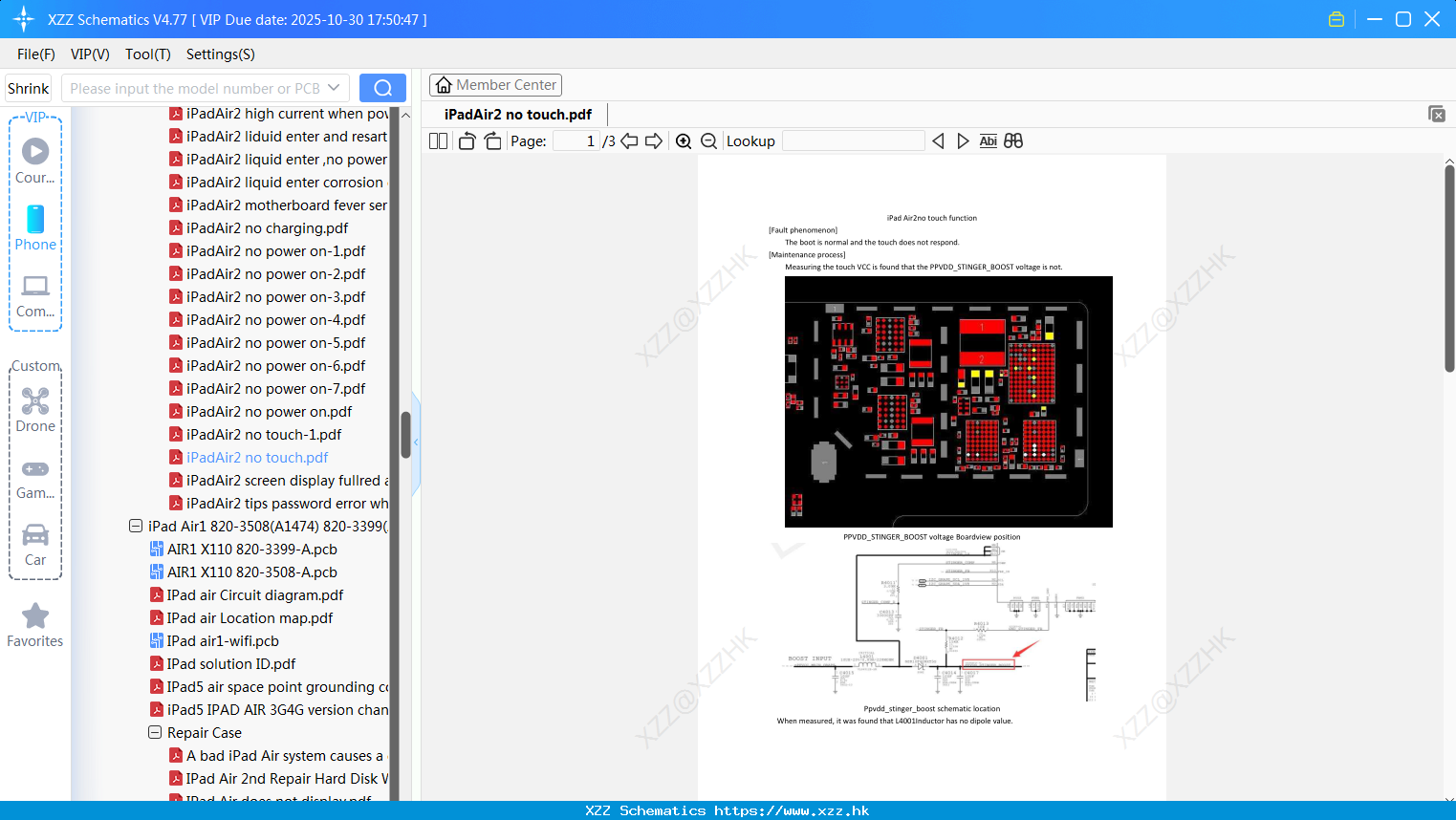Open iPadAir2 no power on-4.pdf
Viewport: 1456px width, 820px height.
click(275, 319)
